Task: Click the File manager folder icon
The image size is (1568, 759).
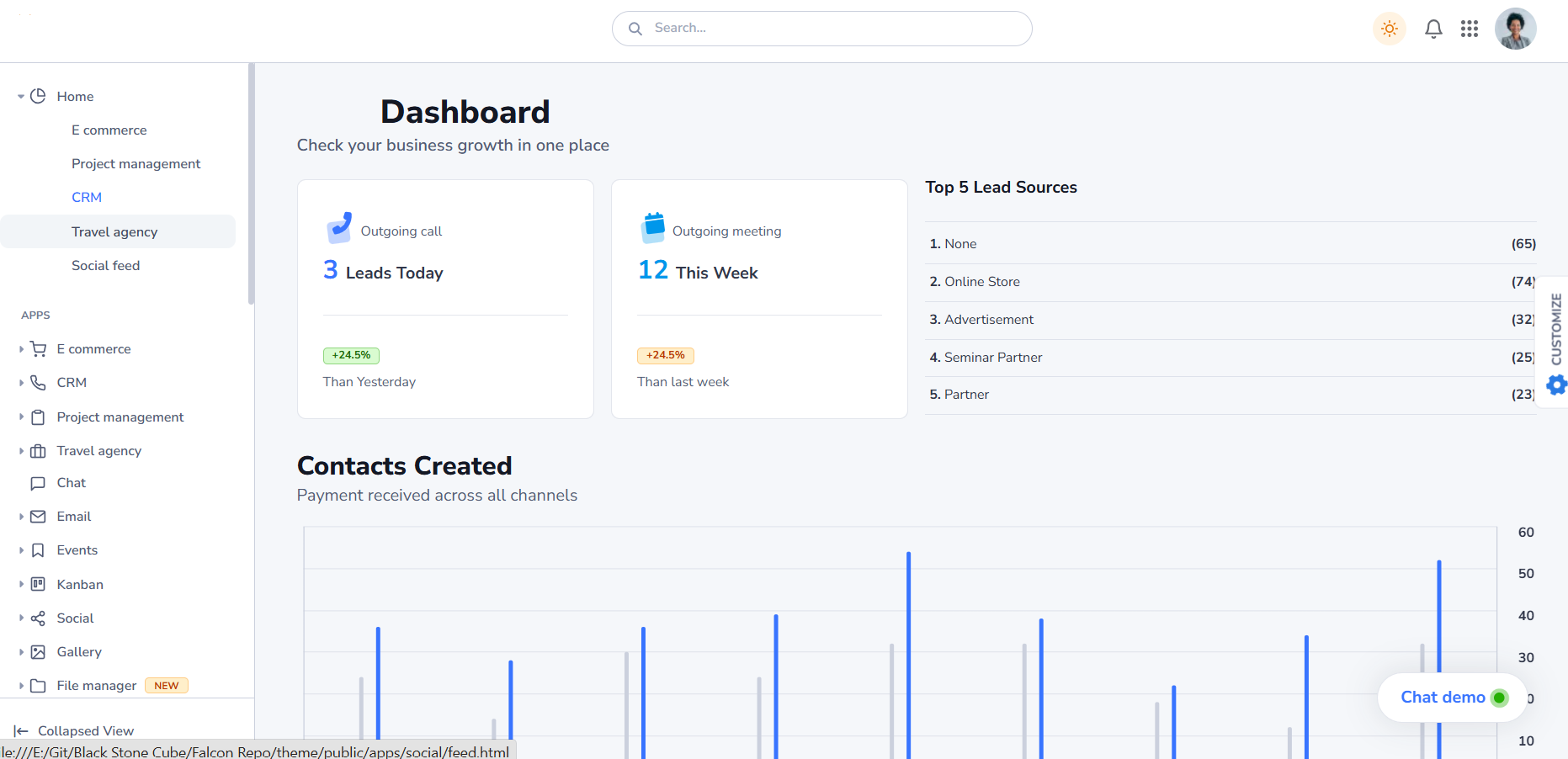Action: click(x=38, y=686)
